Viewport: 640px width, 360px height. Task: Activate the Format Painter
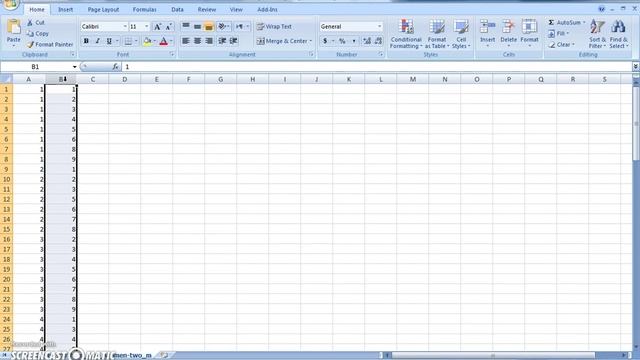click(50, 44)
